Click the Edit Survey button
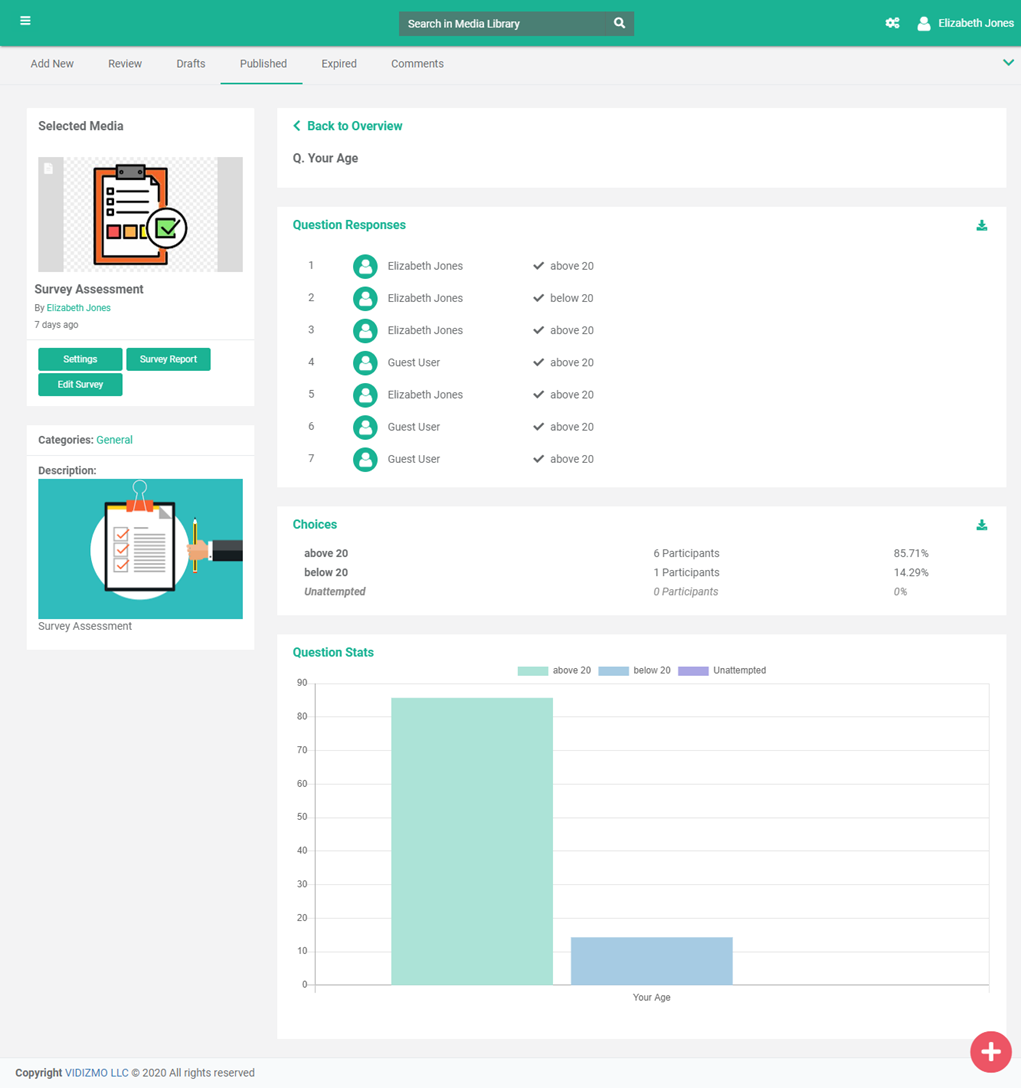 [x=80, y=385]
